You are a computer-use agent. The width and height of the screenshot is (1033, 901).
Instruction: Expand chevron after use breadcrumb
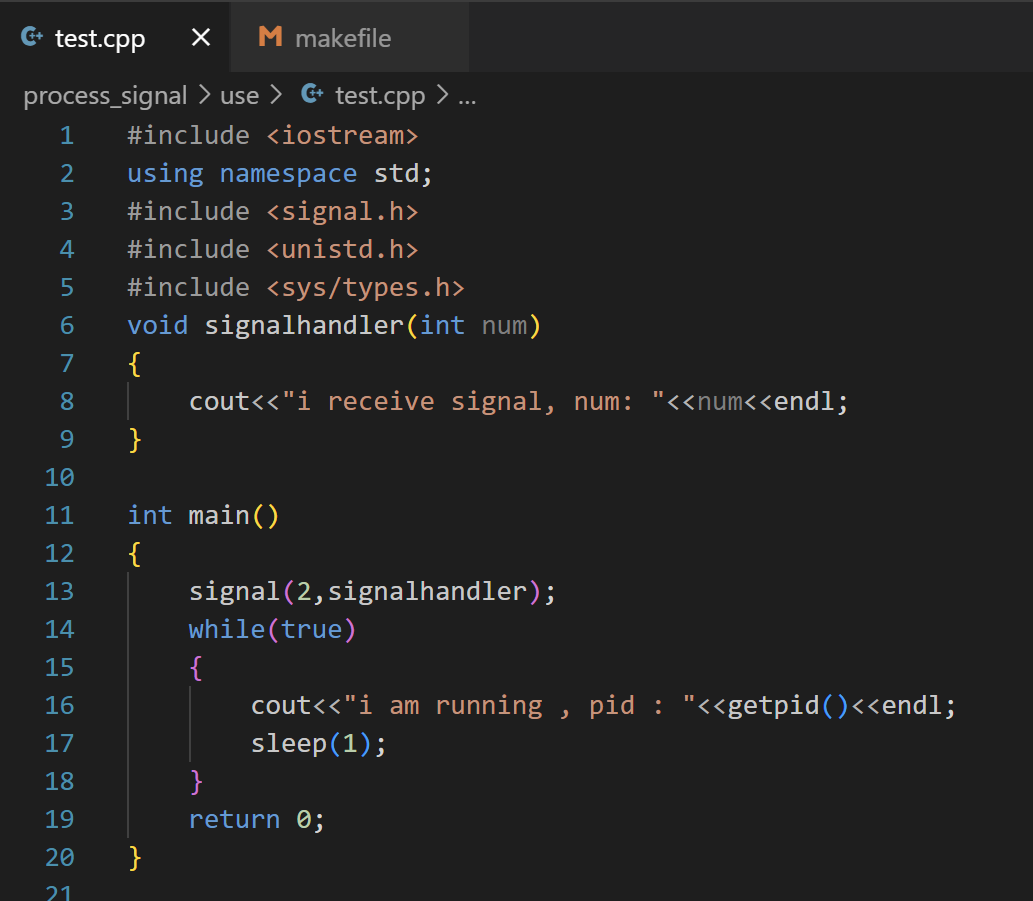click(276, 96)
